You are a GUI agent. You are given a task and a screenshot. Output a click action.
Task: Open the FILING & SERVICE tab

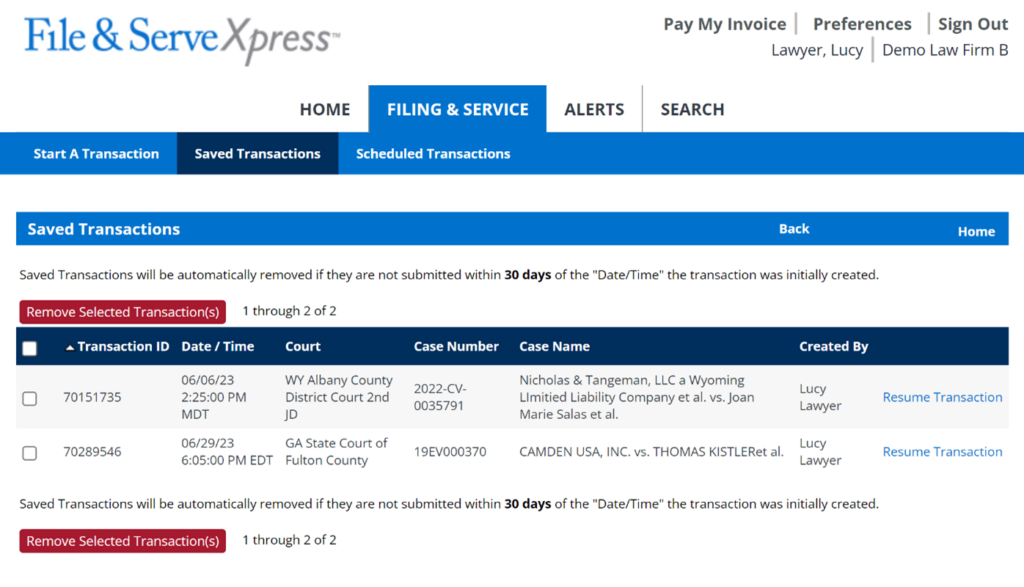(457, 109)
